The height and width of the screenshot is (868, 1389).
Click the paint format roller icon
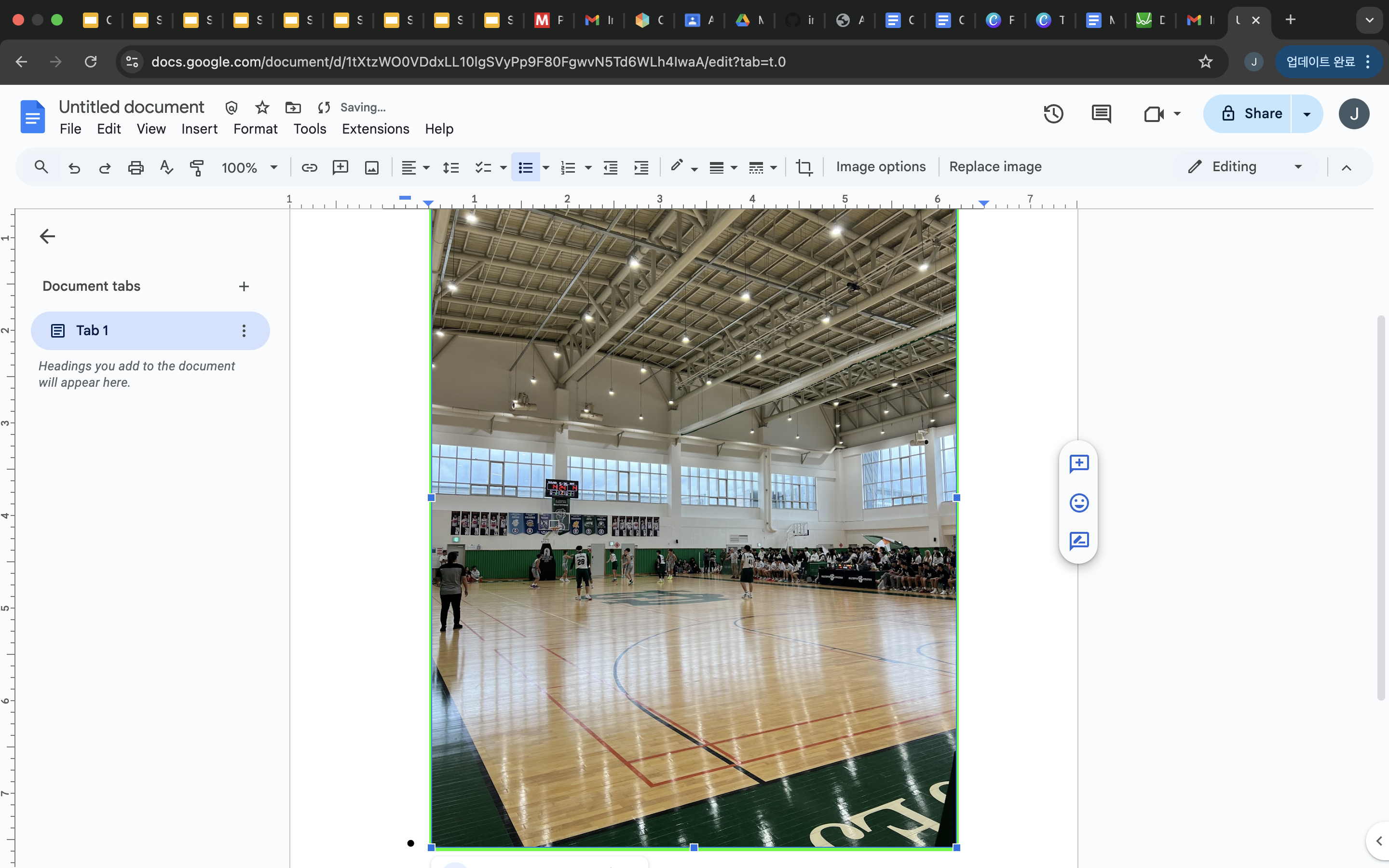[197, 167]
